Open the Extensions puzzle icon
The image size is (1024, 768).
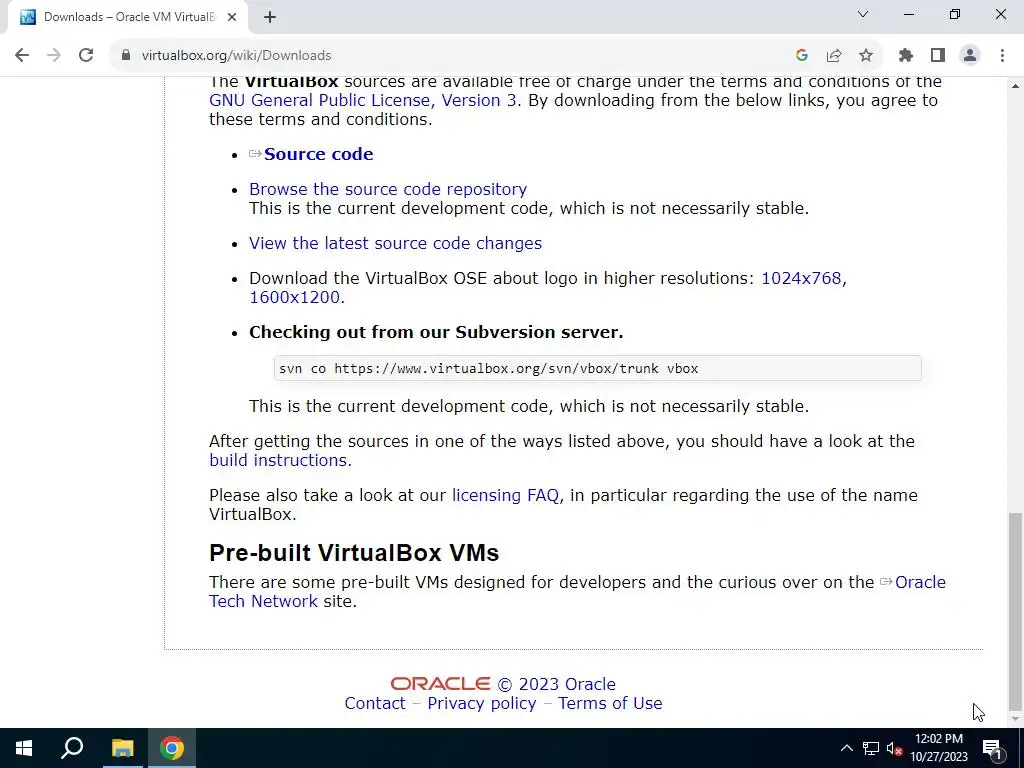point(906,56)
